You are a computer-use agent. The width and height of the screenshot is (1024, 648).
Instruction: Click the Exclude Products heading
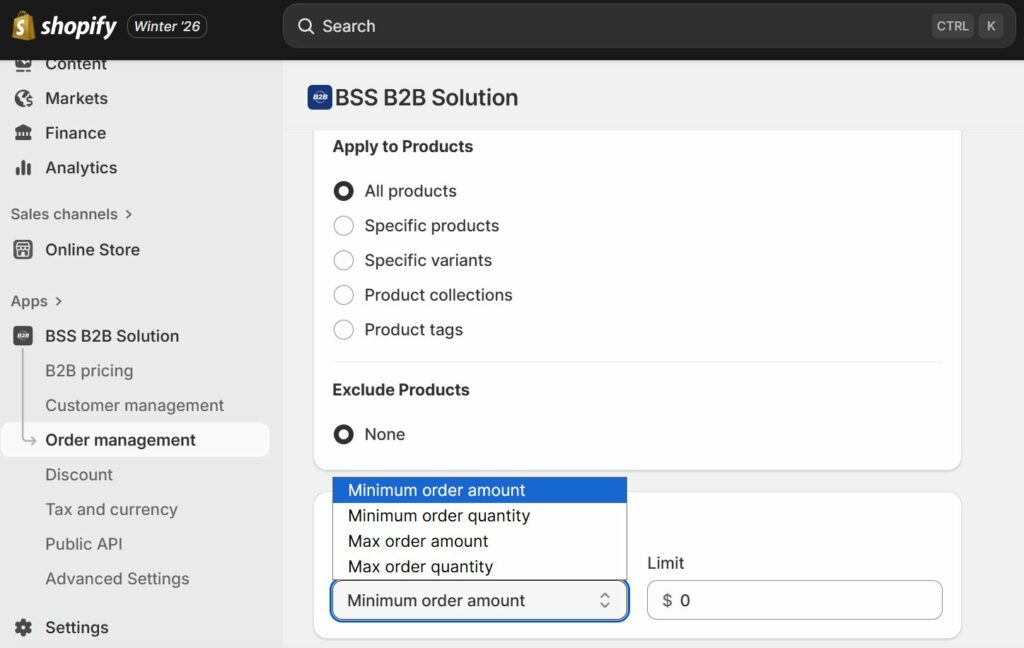click(x=400, y=390)
